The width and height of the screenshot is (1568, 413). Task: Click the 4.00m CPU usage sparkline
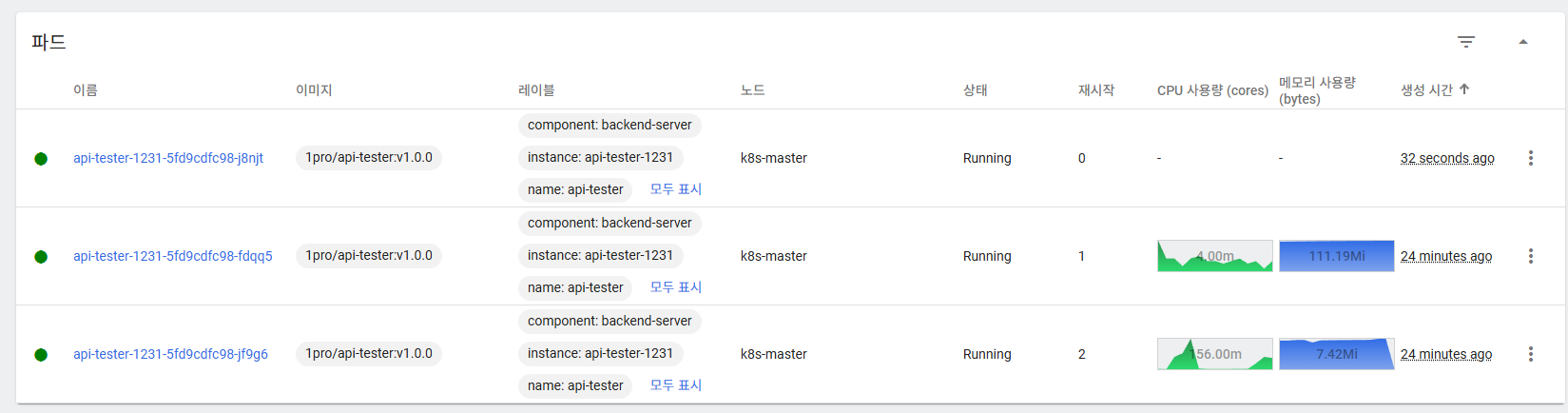(x=1214, y=256)
